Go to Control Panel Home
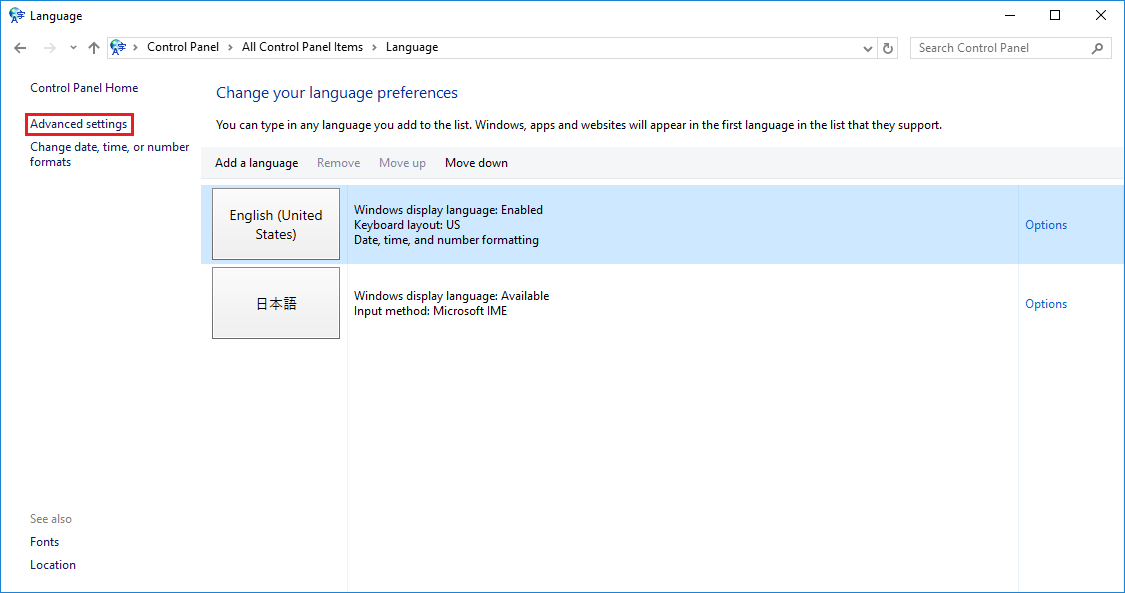Viewport: 1125px width, 593px height. click(x=84, y=88)
